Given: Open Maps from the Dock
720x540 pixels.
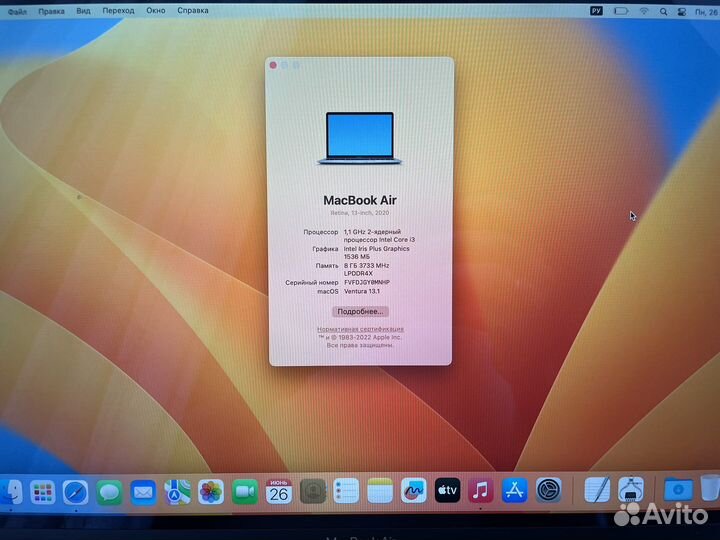Looking at the screenshot, I should (x=177, y=492).
